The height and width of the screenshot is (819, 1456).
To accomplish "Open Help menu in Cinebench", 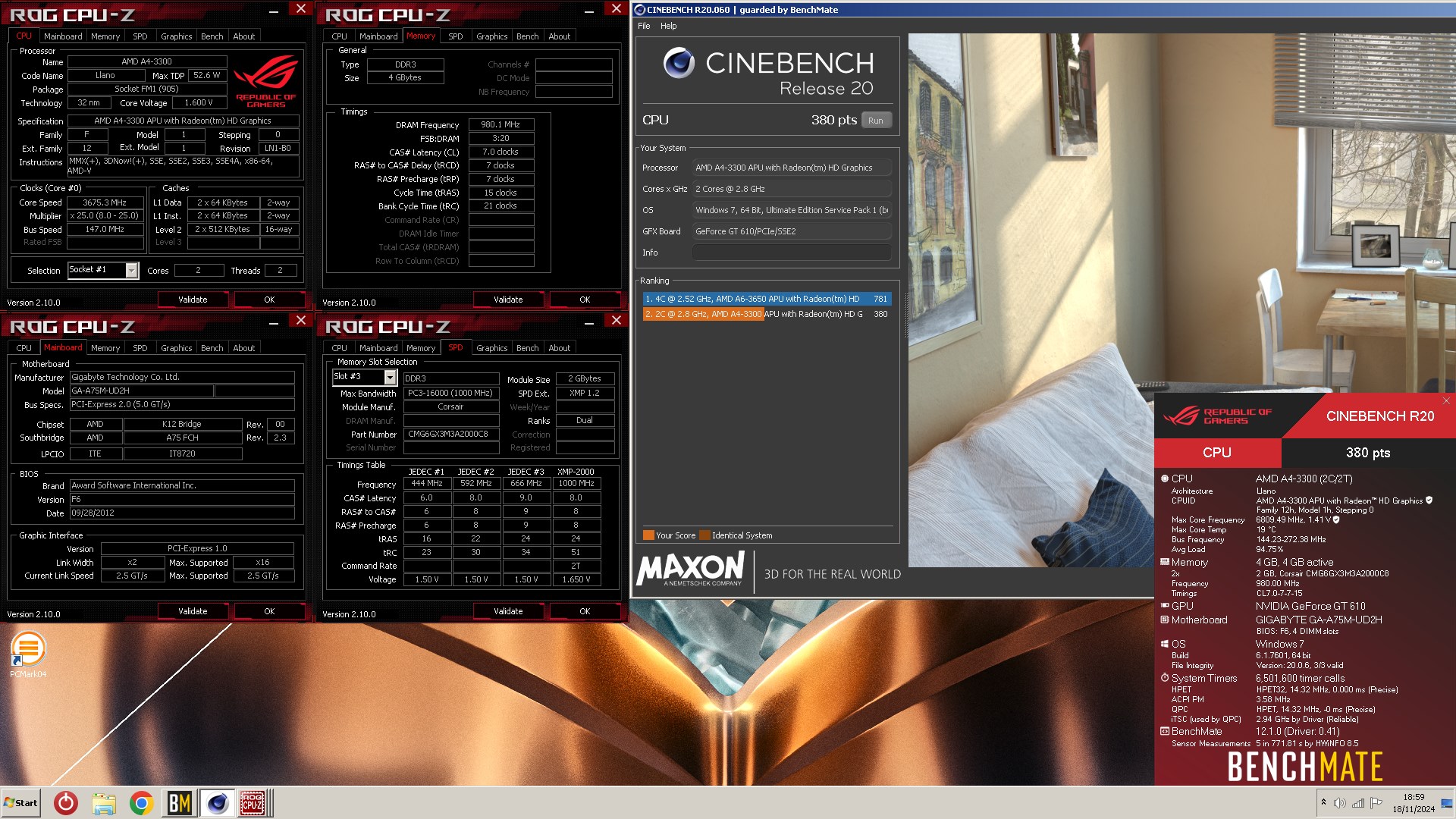I will pyautogui.click(x=668, y=26).
